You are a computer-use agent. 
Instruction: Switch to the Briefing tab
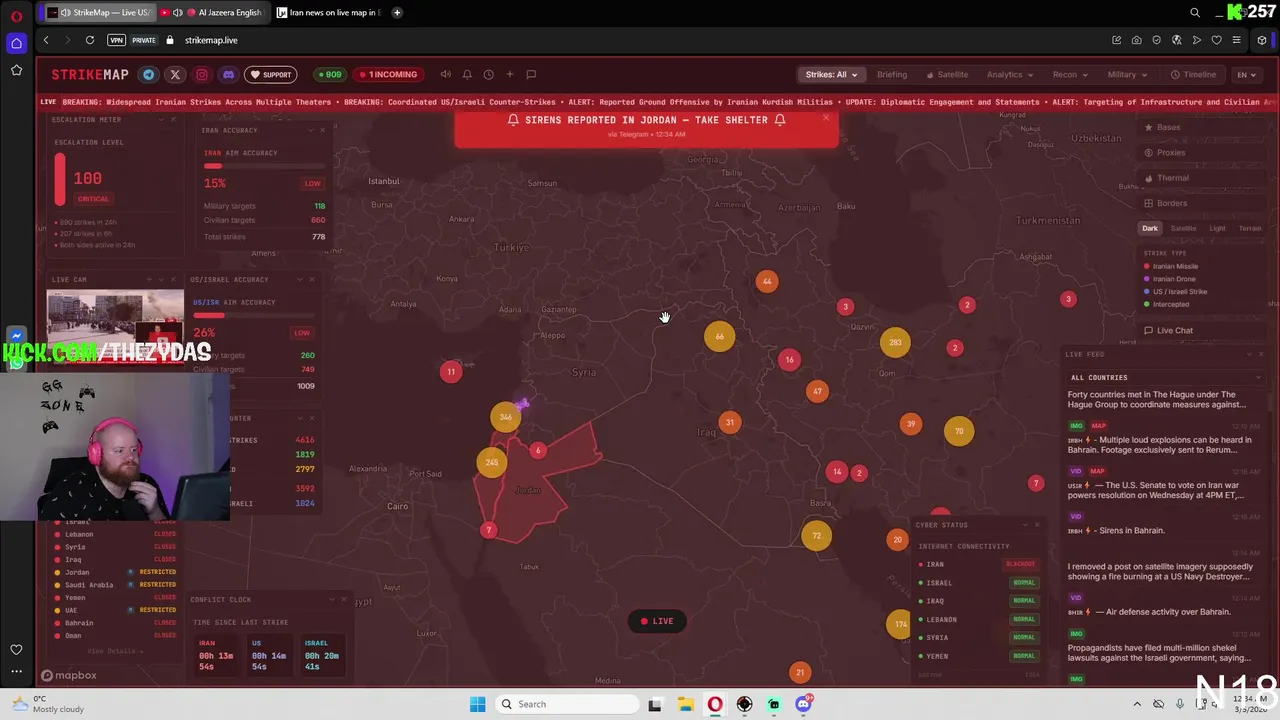click(x=892, y=74)
